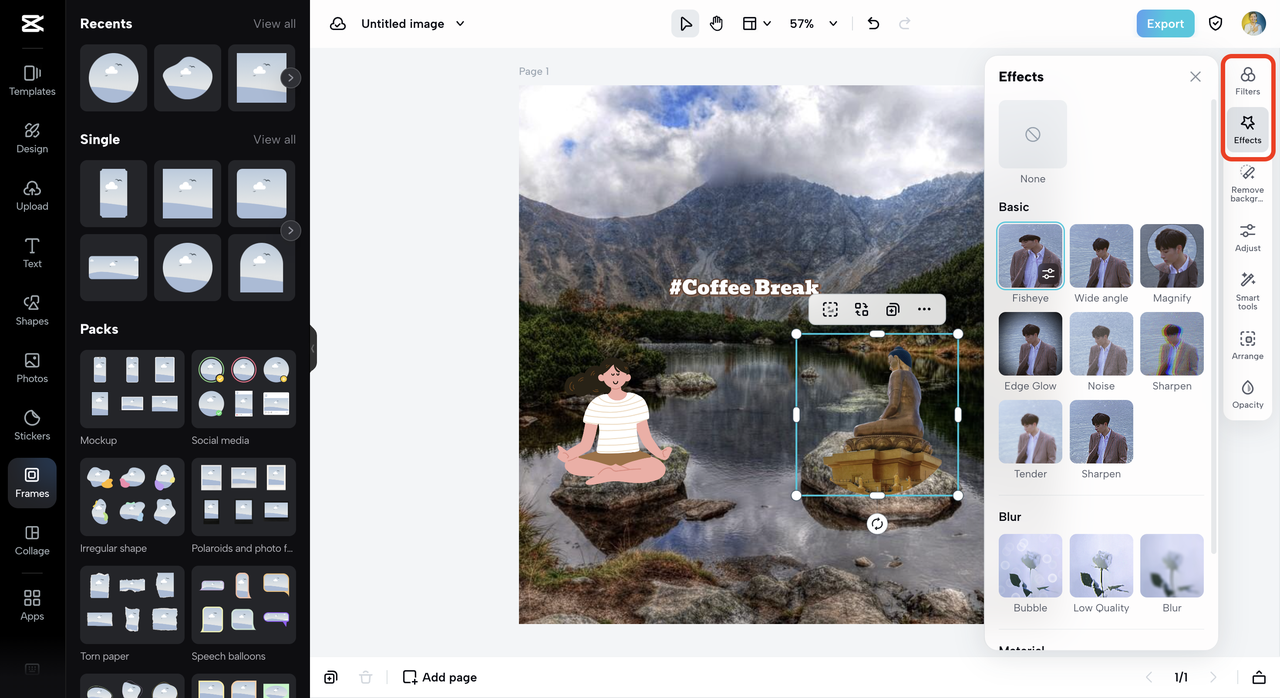The height and width of the screenshot is (698, 1280).
Task: Open the Social media frame pack
Action: point(243,389)
